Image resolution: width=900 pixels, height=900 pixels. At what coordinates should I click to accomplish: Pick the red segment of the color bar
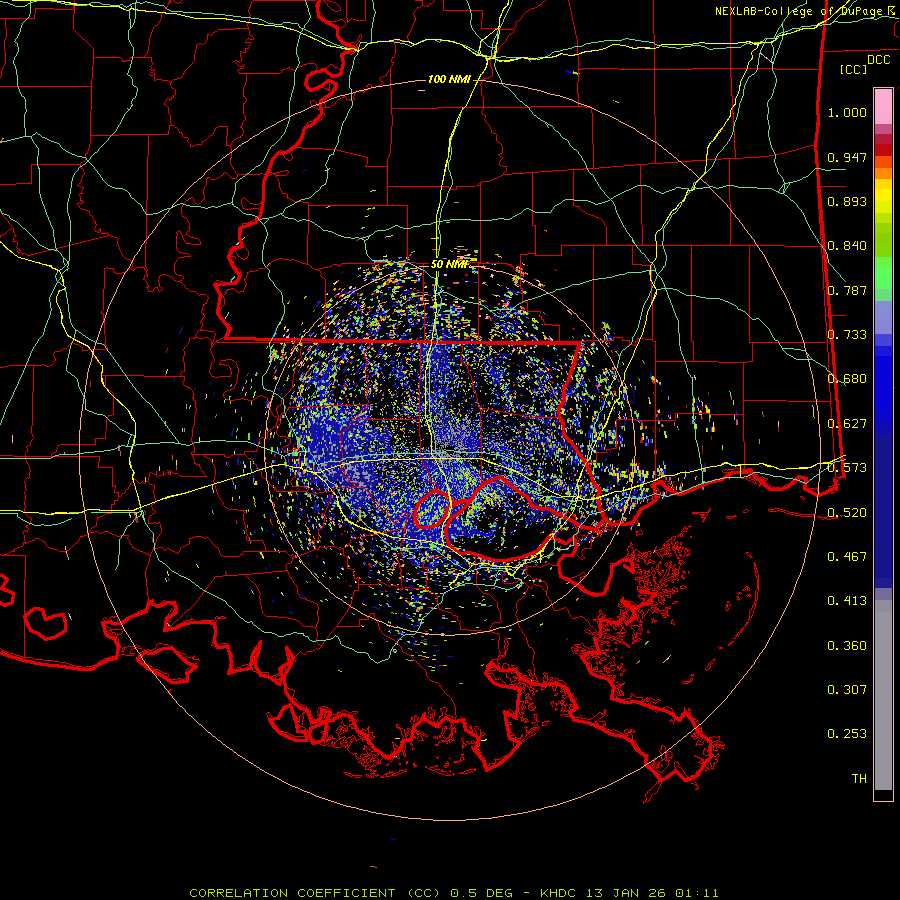point(883,150)
